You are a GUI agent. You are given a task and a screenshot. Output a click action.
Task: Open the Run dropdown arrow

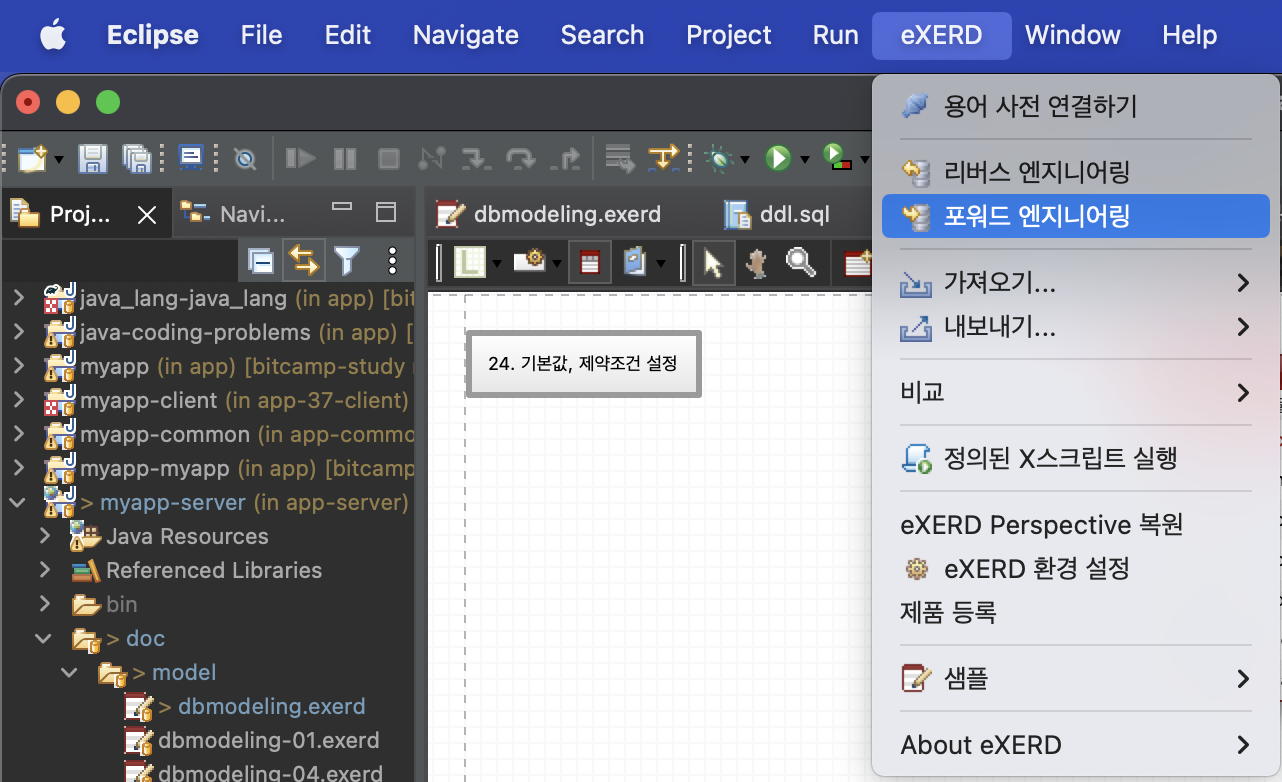pyautogui.click(x=804, y=159)
